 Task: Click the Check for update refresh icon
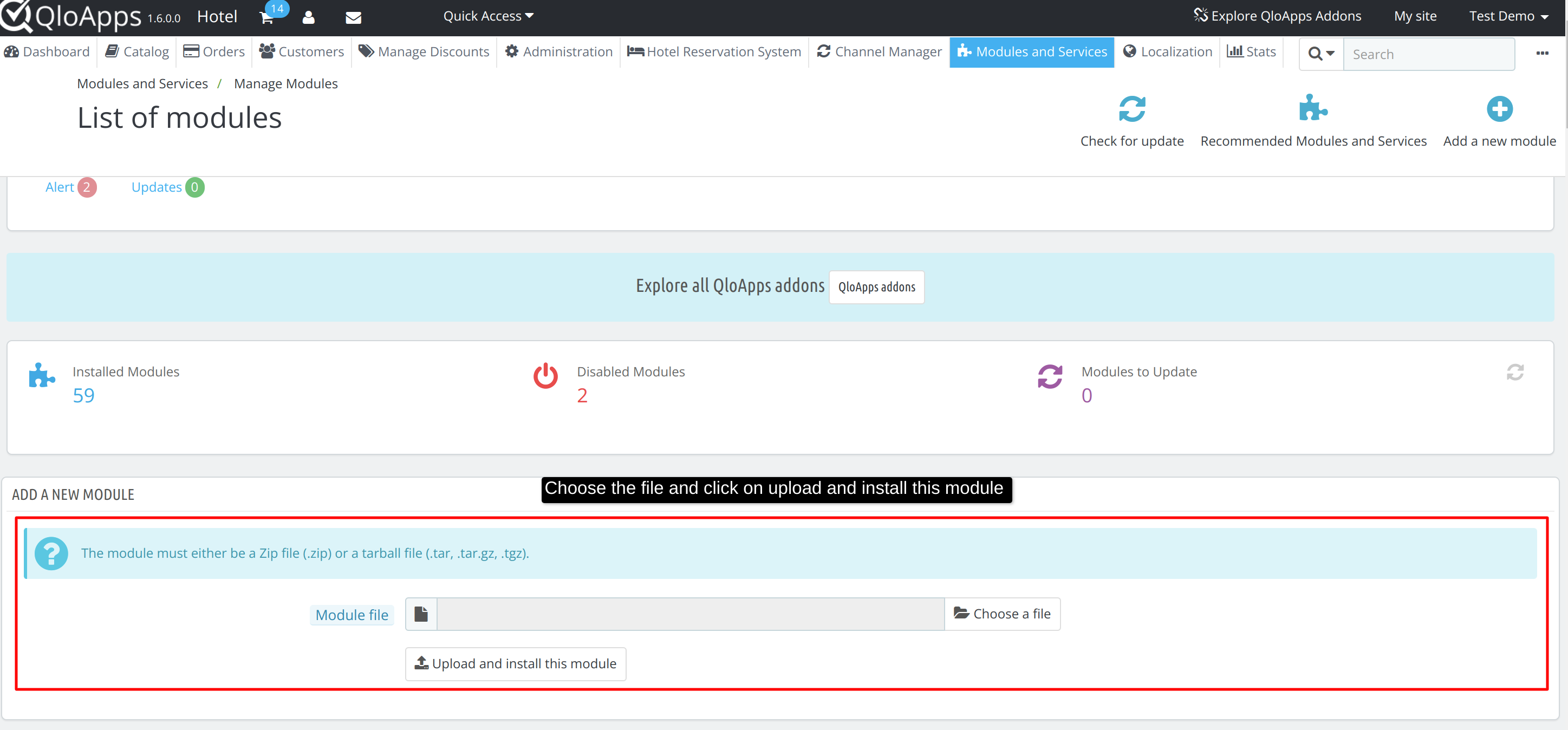pos(1131,109)
